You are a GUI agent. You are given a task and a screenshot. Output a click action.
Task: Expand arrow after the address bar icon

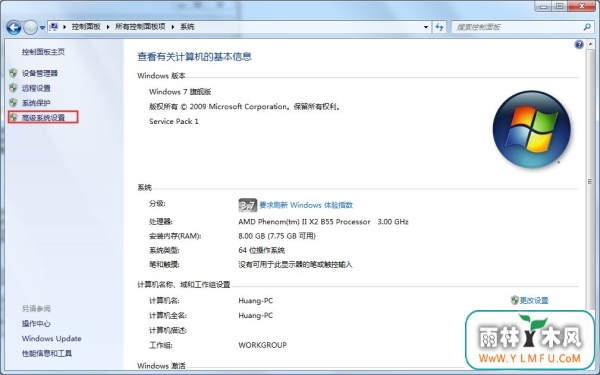click(64, 27)
